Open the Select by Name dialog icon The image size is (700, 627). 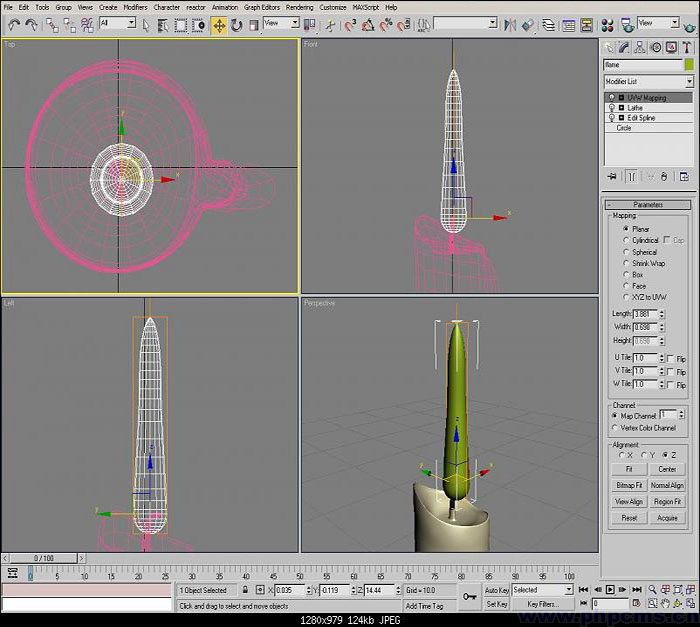tap(163, 25)
